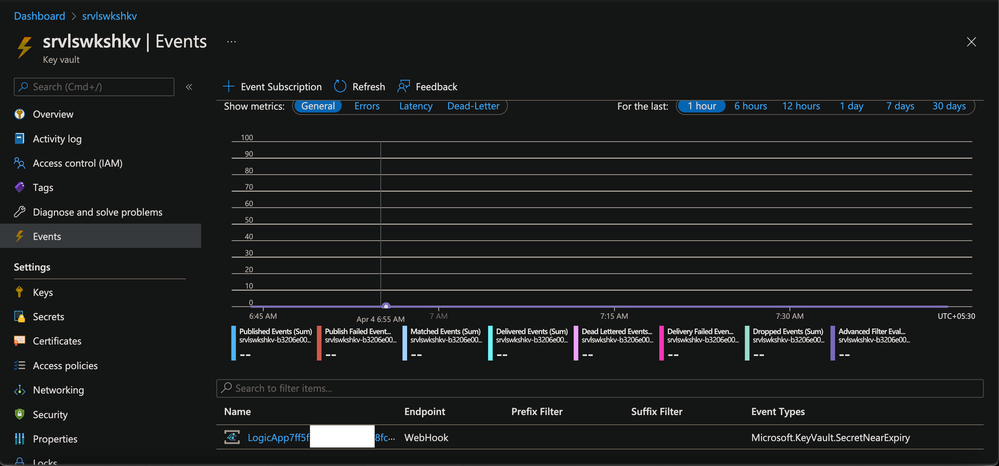Click the Tags icon in sidebar

click(20, 187)
